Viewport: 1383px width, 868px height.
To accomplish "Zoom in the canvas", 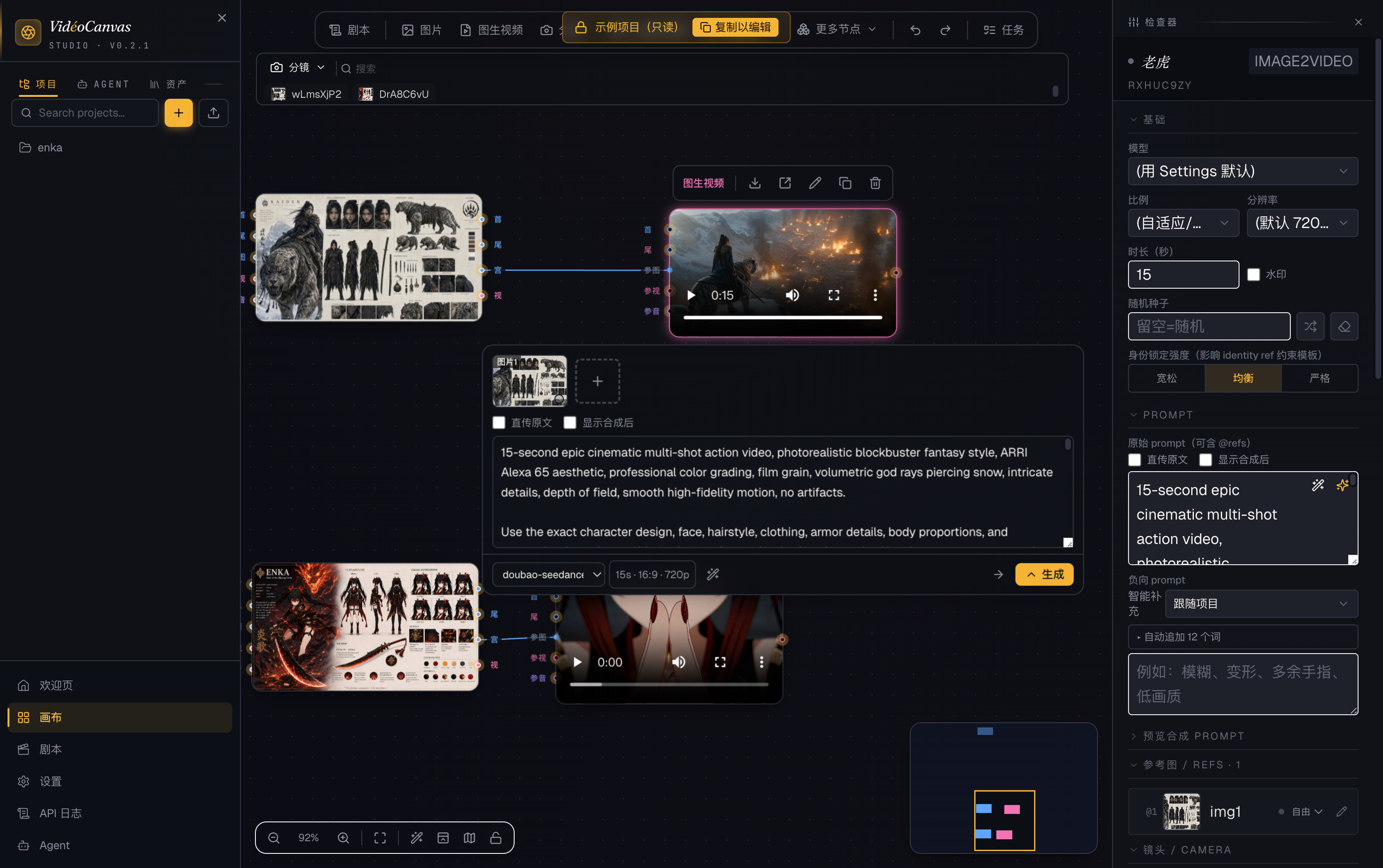I will [x=343, y=837].
